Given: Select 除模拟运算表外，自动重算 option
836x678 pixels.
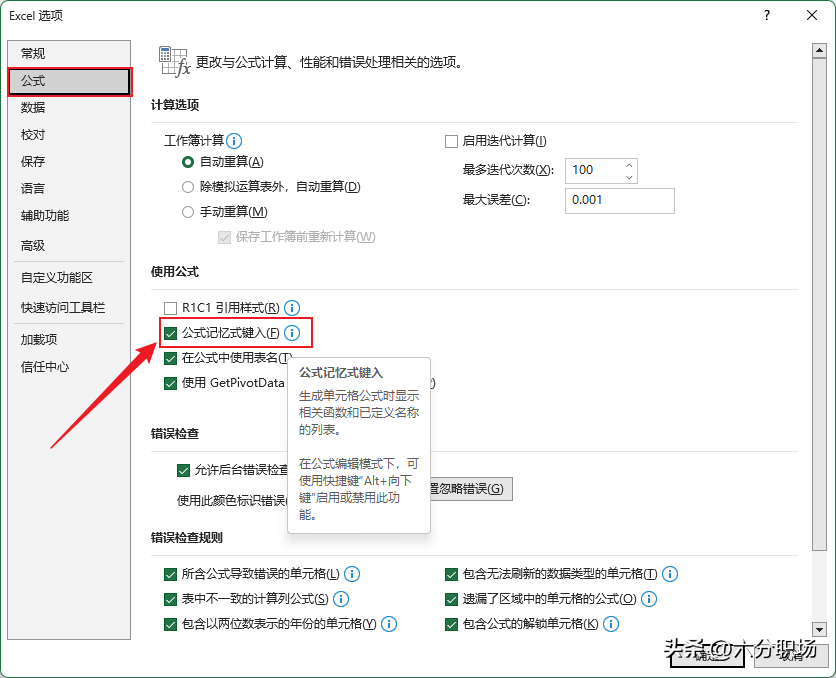Looking at the screenshot, I should (188, 187).
